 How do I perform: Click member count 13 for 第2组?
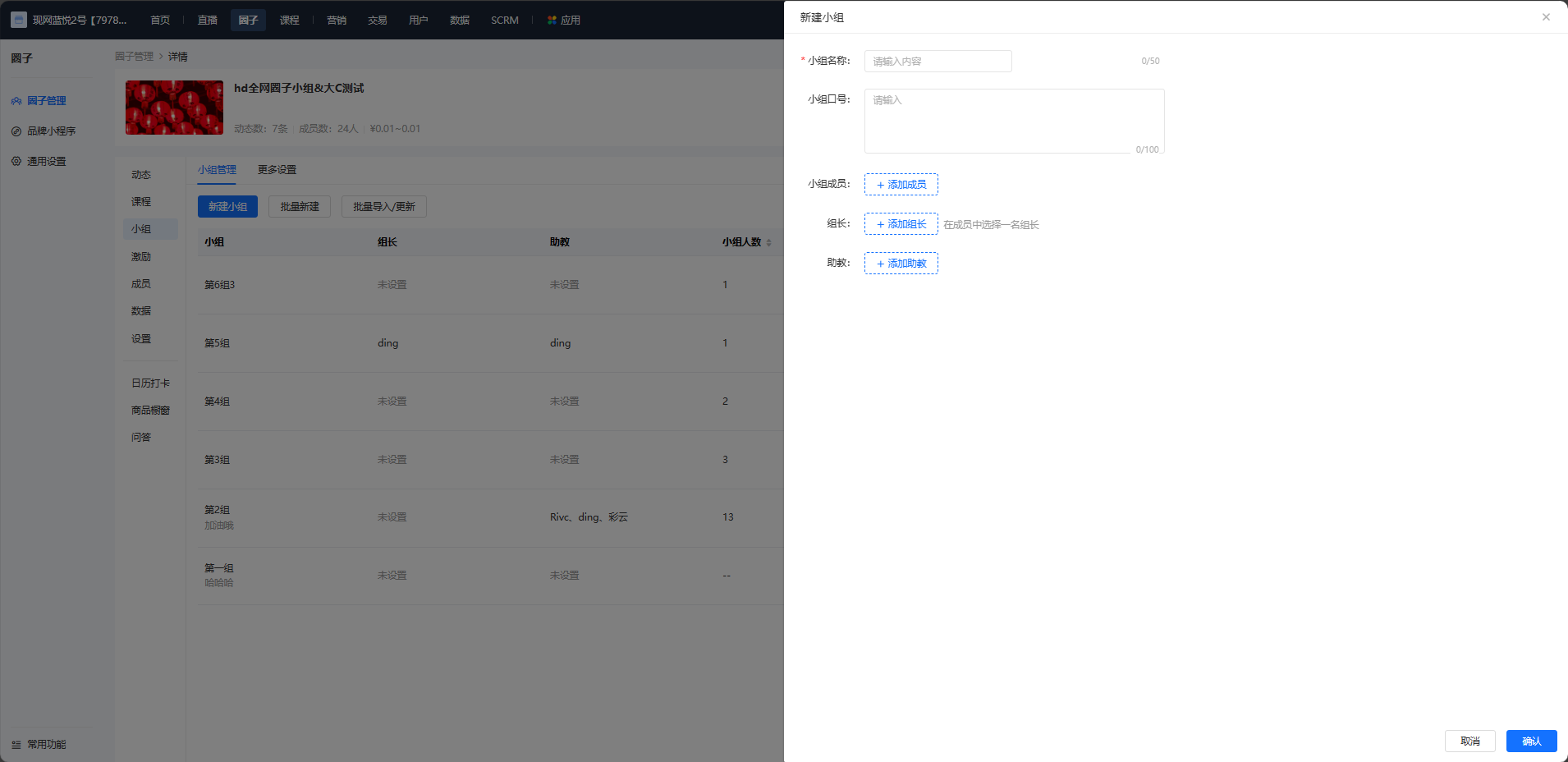tap(728, 517)
